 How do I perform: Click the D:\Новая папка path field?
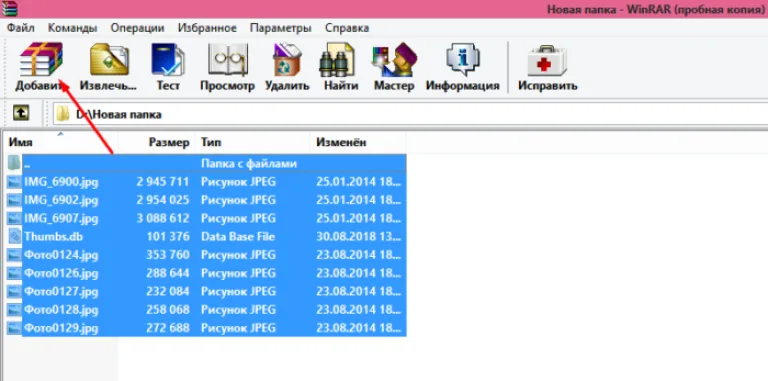tap(410, 115)
